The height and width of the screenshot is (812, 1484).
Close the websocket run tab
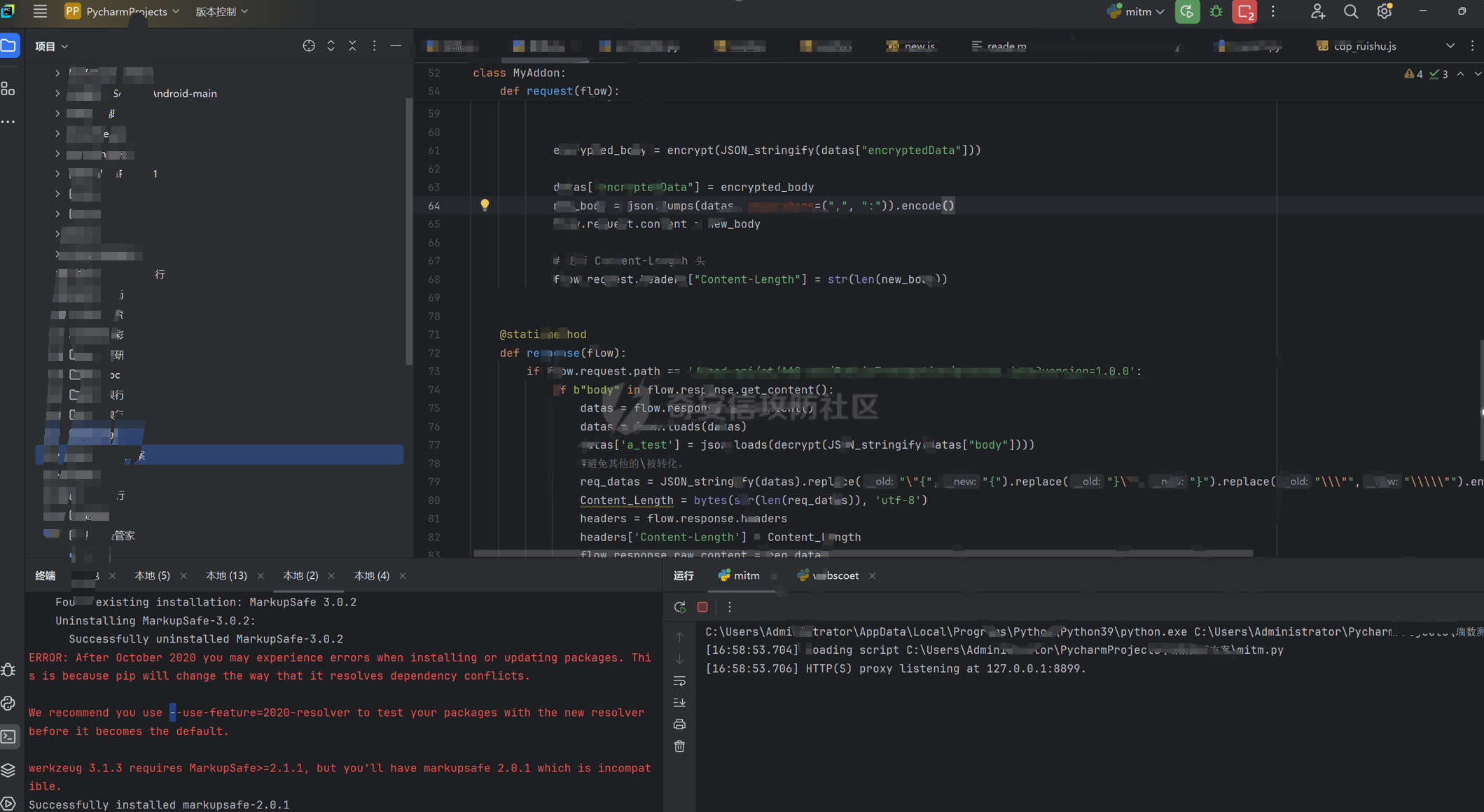click(872, 575)
